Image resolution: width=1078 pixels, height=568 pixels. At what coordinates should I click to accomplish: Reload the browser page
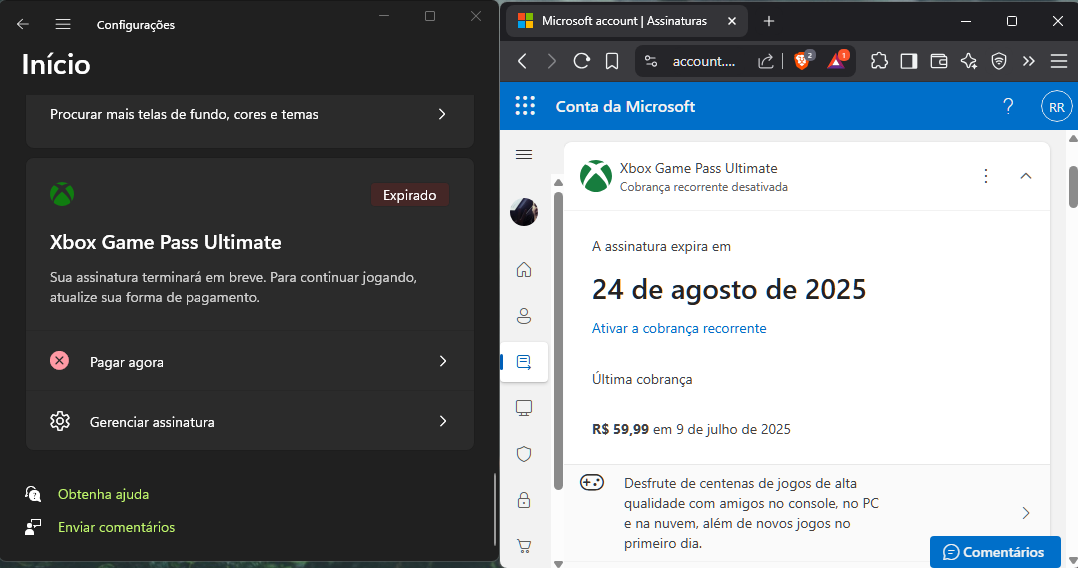pos(582,61)
